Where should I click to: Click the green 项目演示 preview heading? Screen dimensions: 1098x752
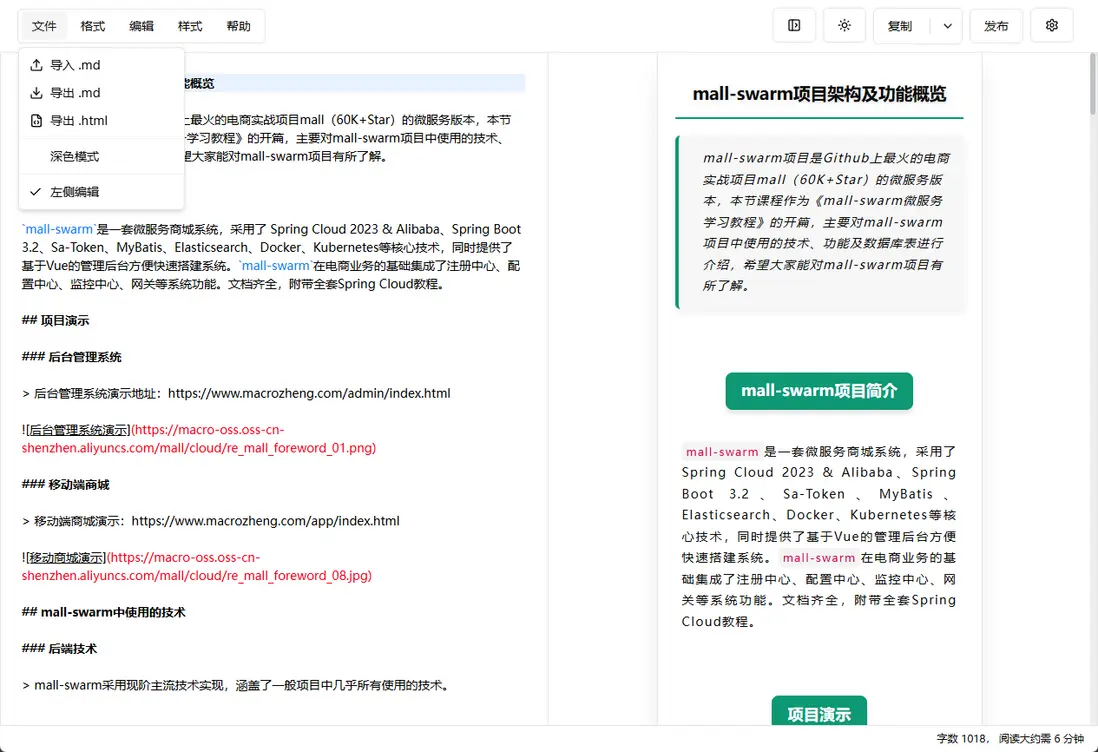[819, 711]
